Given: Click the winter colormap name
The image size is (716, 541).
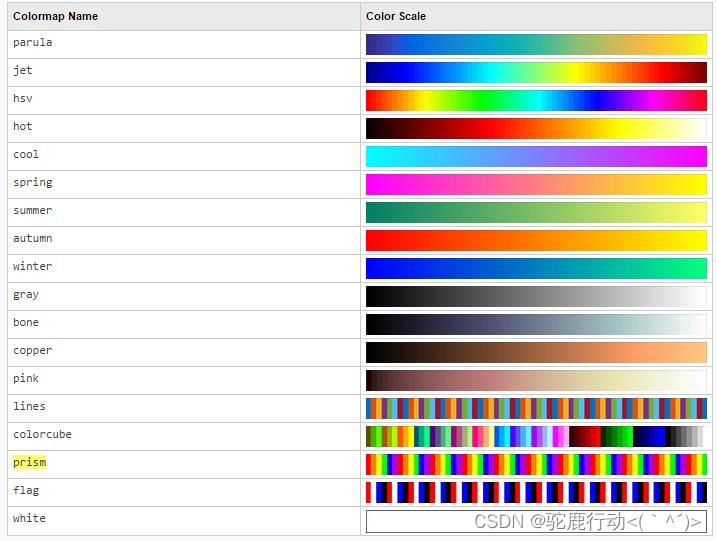Looking at the screenshot, I should tap(32, 266).
